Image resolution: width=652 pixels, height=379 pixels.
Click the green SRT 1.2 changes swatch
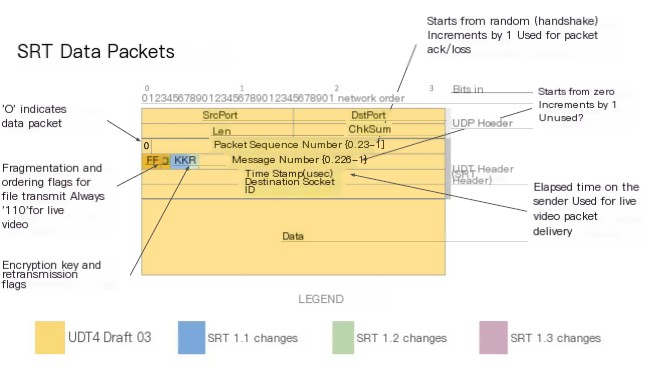(x=343, y=337)
